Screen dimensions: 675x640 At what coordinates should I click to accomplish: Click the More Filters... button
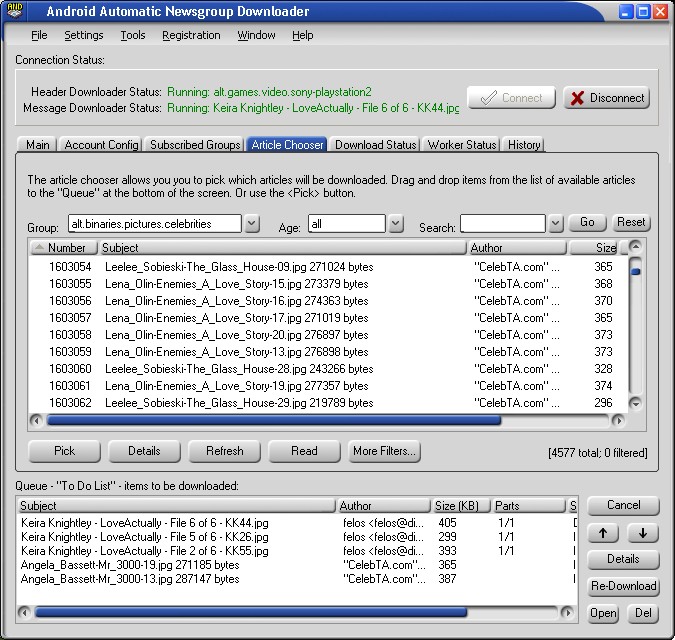point(384,451)
